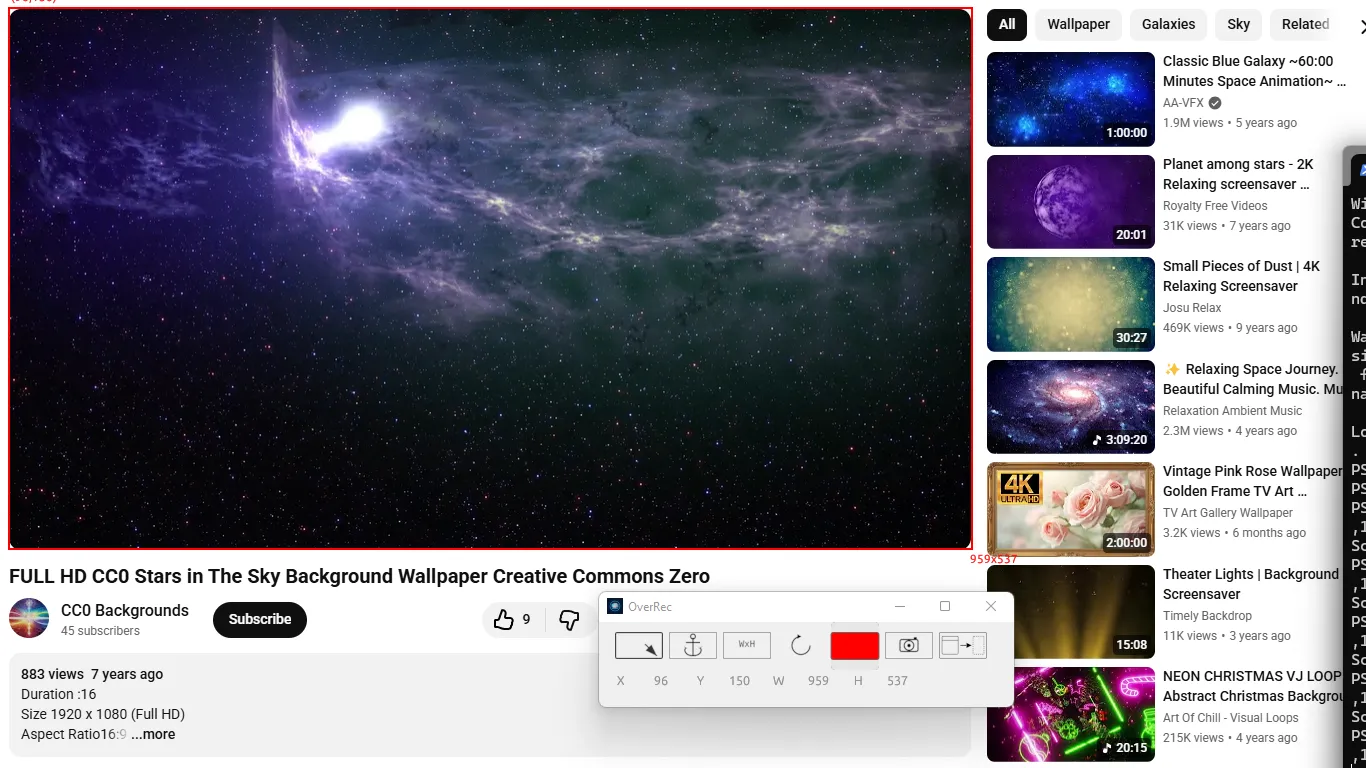Select the region-draw arrow tool in OverRec
The image size is (1366, 768).
639,646
